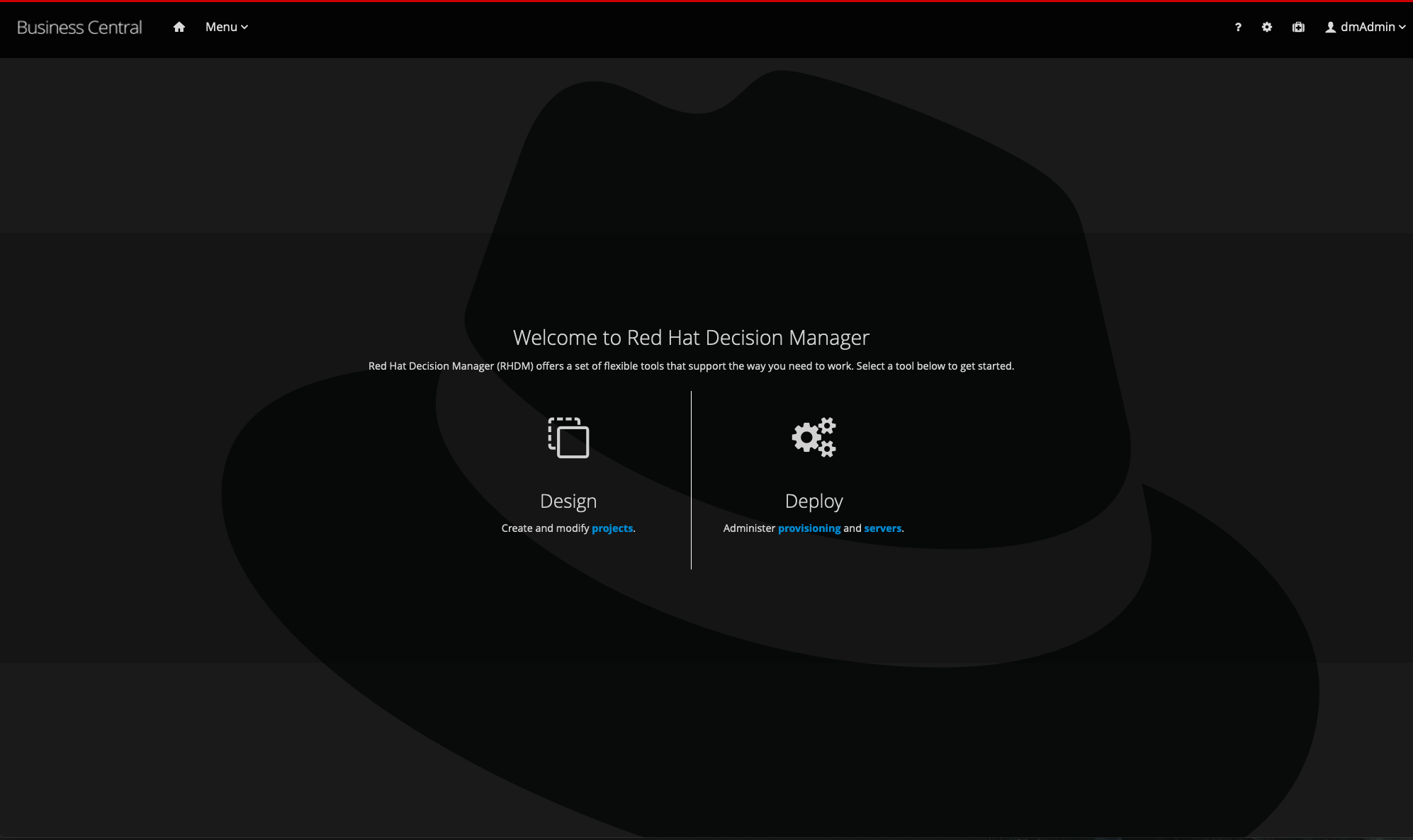This screenshot has height=840, width=1413.
Task: Expand the Menu dropdown
Action: (x=226, y=27)
